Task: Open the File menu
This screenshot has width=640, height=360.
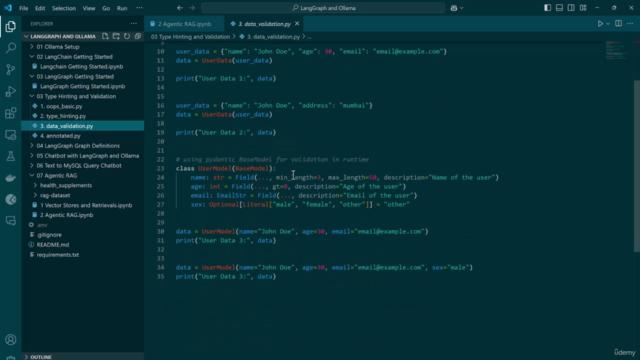Action: point(24,8)
